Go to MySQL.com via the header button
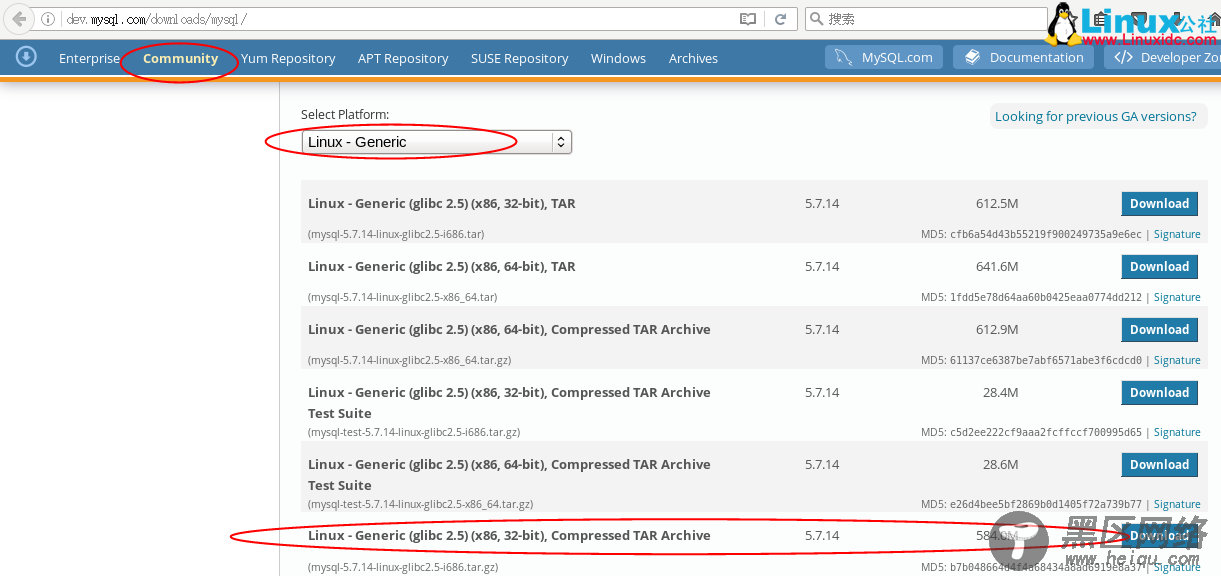 [885, 57]
